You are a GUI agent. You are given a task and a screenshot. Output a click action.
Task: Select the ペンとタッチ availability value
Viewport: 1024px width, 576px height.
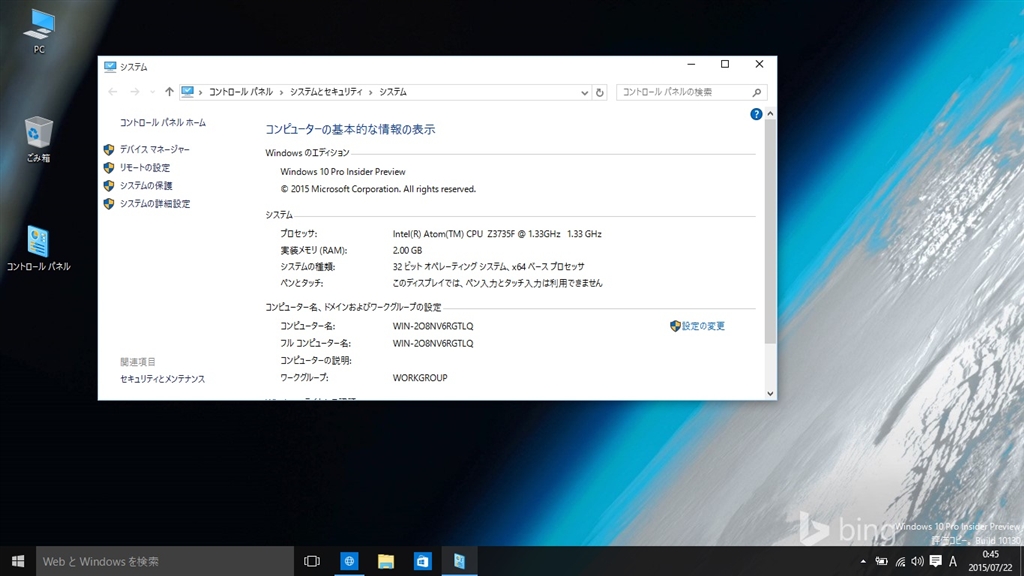click(x=498, y=283)
